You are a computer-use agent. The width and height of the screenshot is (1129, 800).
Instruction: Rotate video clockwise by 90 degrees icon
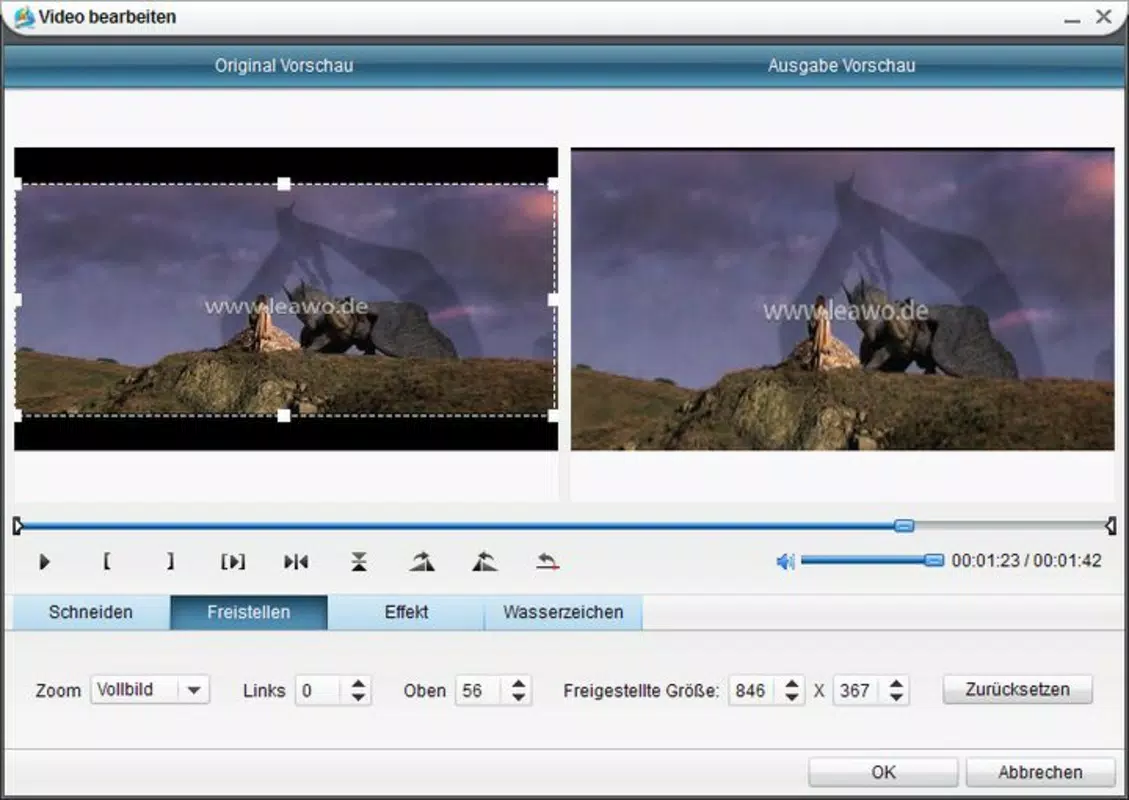pos(422,562)
